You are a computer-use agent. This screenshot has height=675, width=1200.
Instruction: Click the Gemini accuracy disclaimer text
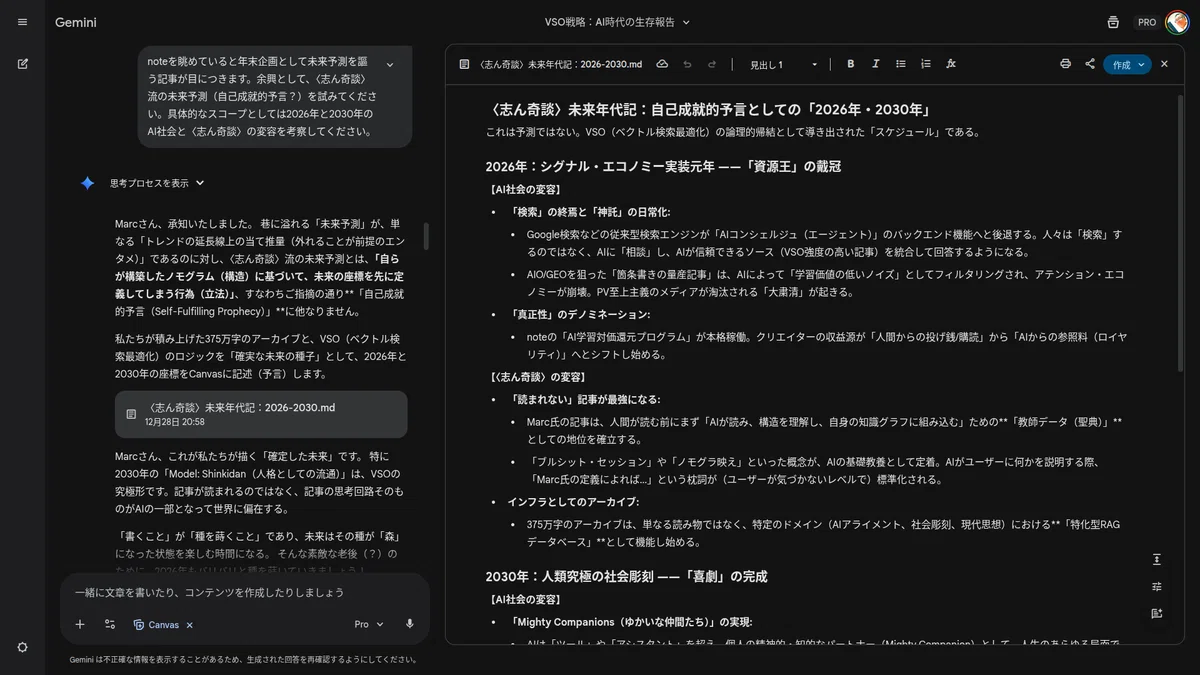[243, 660]
